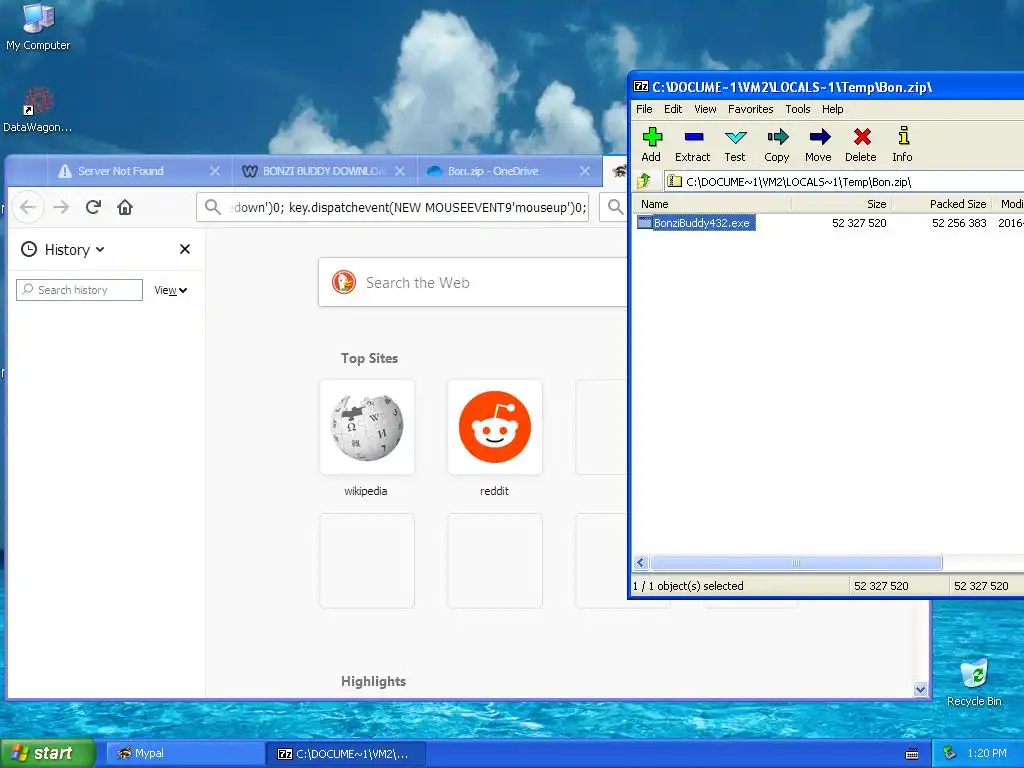Go up one folder level in 7-Zip
The width and height of the screenshot is (1024, 768).
point(645,181)
